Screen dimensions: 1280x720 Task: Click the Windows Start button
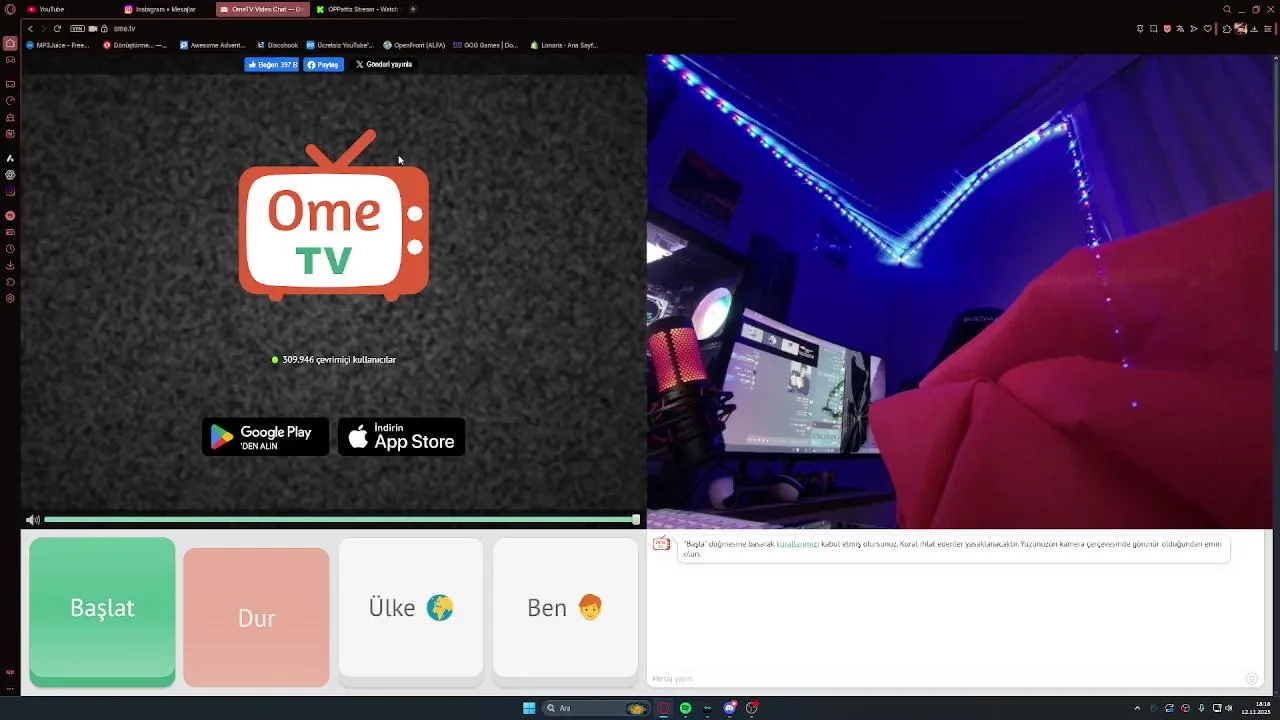point(529,708)
